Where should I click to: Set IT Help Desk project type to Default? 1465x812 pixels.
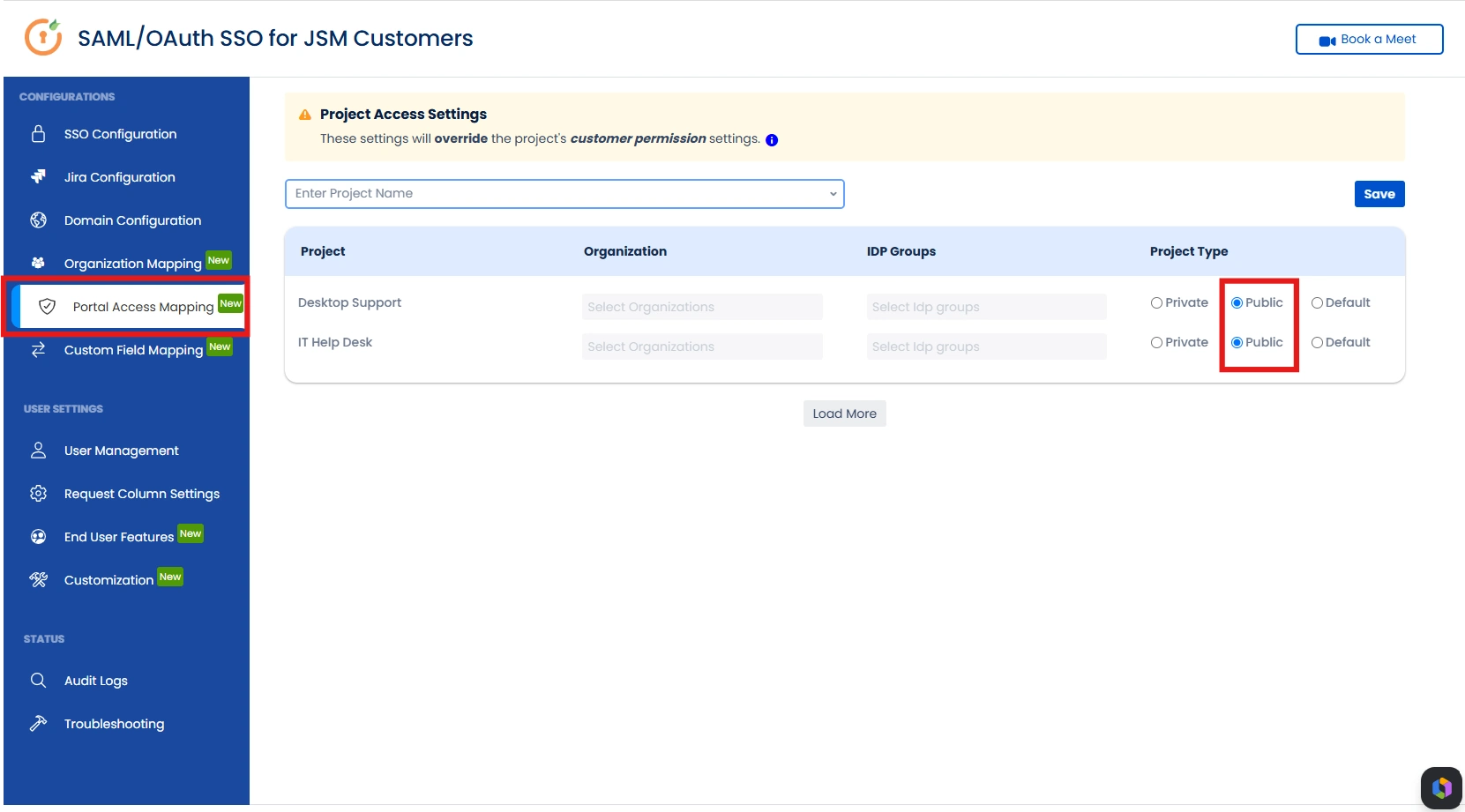click(1317, 343)
